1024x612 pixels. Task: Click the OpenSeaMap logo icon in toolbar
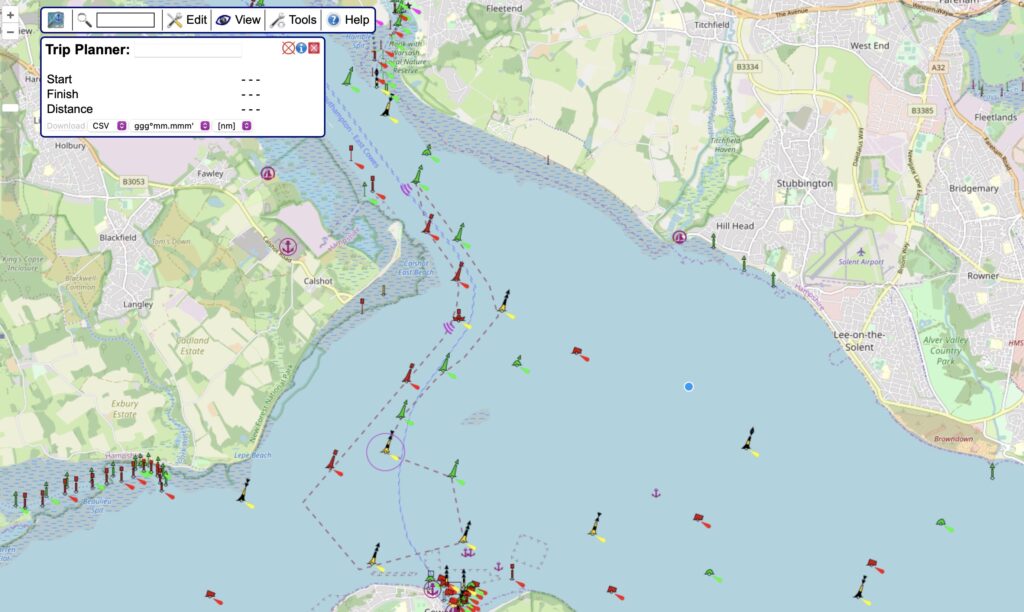coord(55,20)
